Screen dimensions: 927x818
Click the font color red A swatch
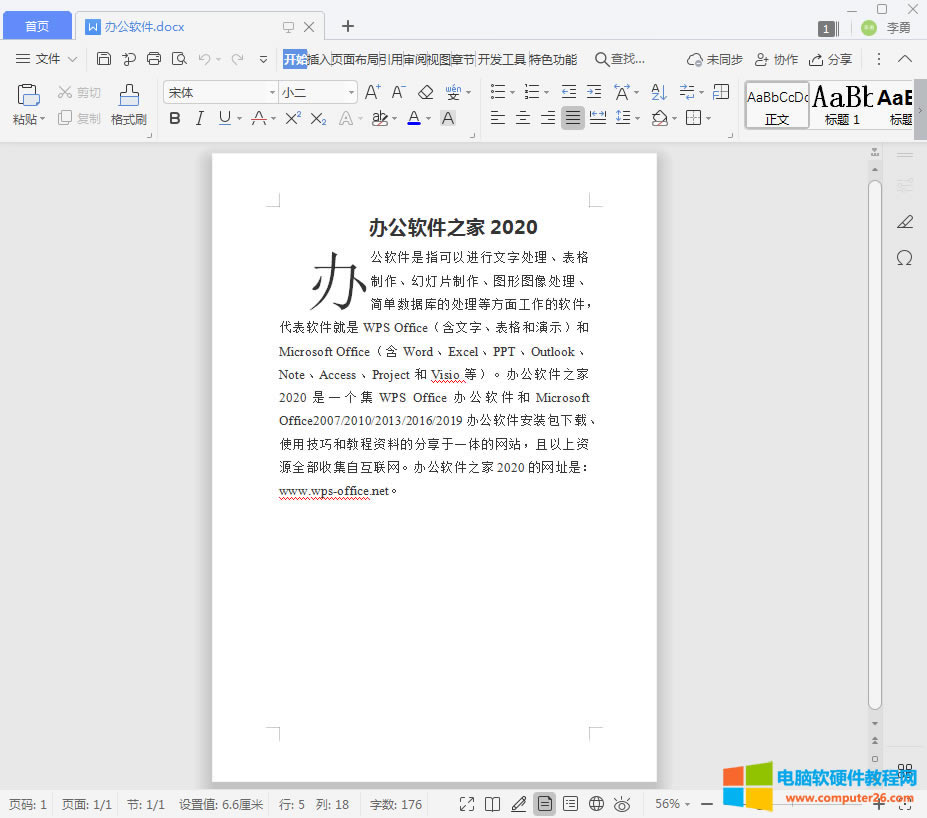414,118
